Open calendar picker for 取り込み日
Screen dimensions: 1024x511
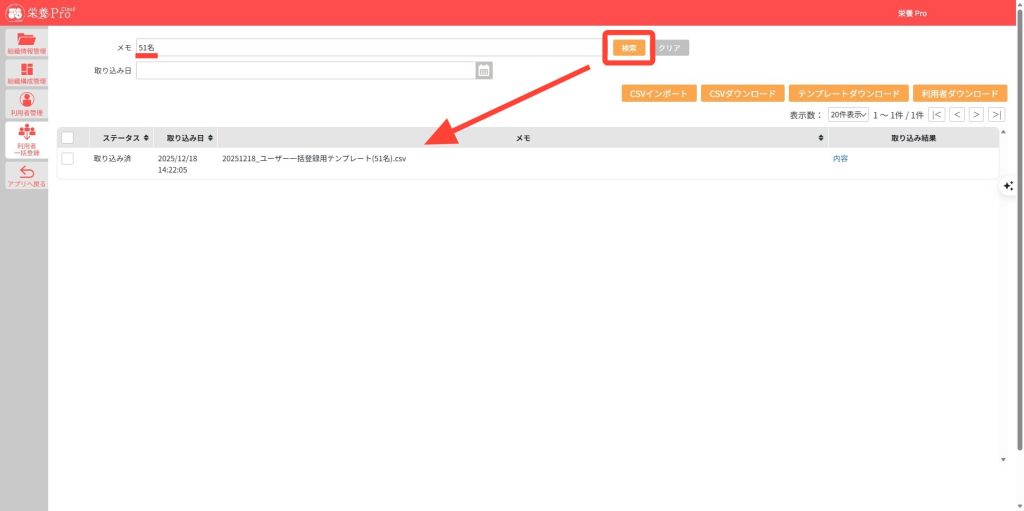tap(484, 70)
